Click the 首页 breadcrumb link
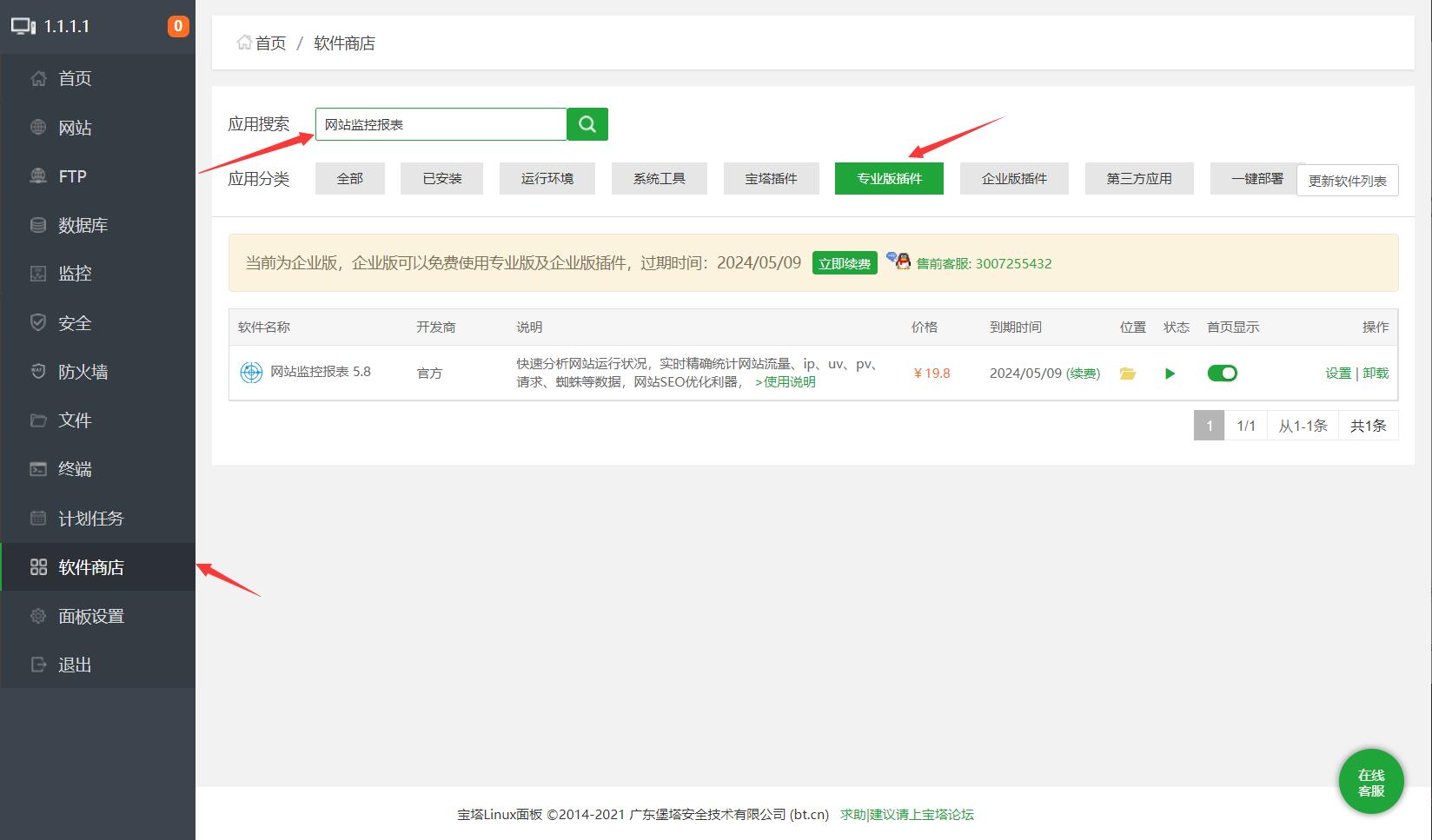The image size is (1432, 840). [x=270, y=43]
